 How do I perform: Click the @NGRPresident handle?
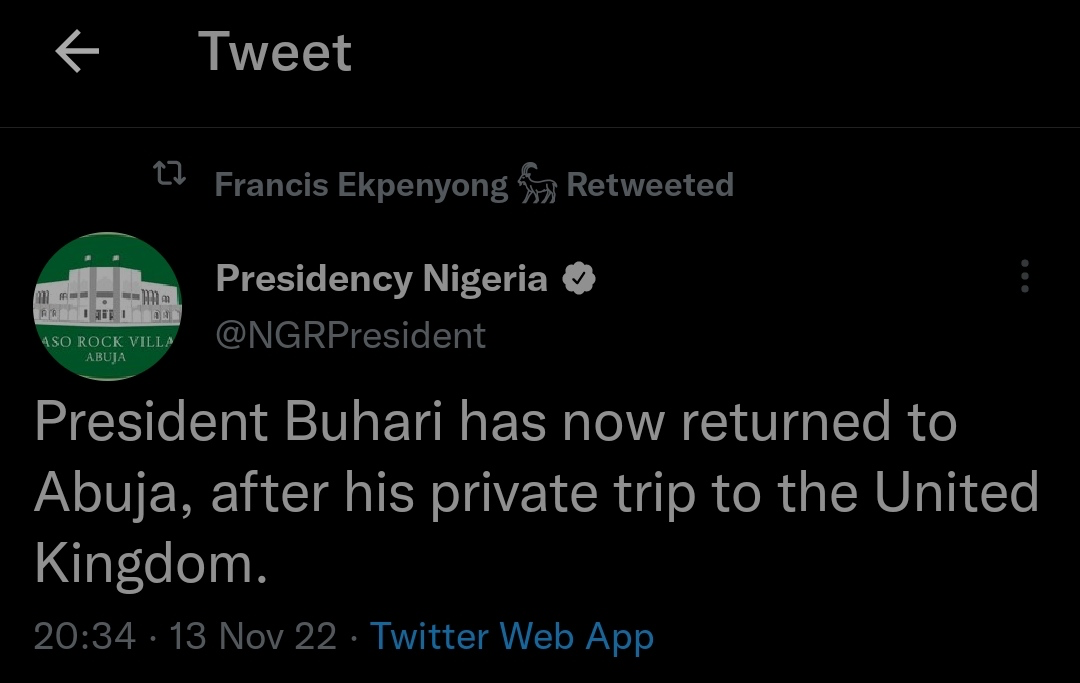(x=350, y=335)
